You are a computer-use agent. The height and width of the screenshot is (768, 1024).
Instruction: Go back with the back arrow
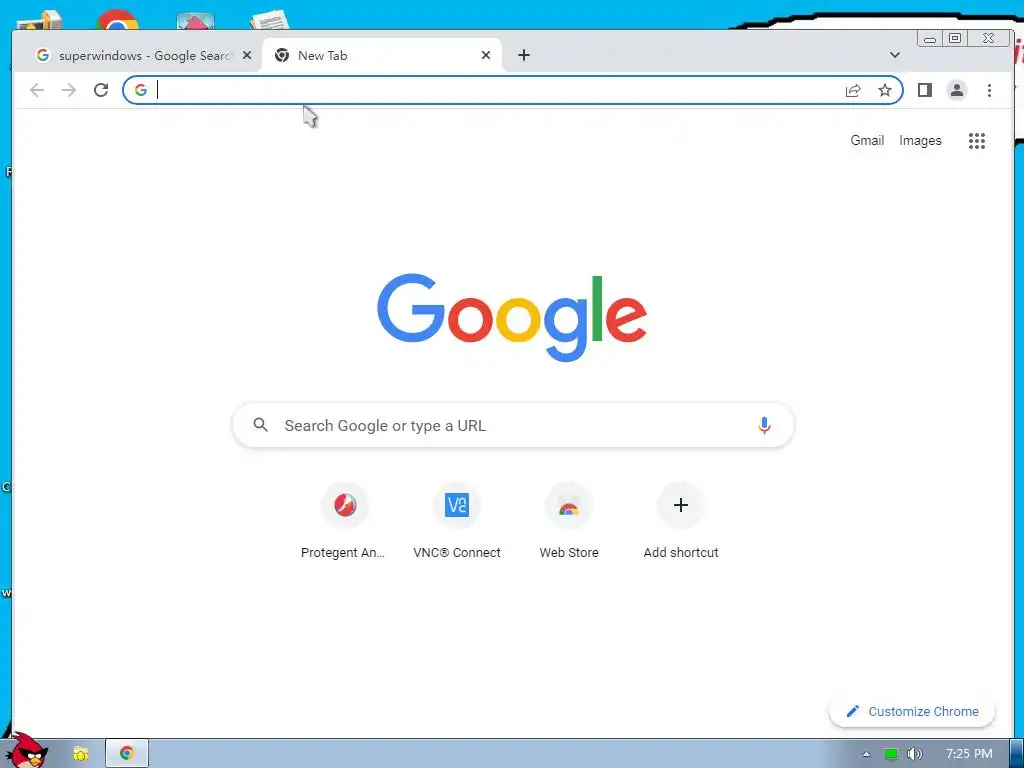coord(37,90)
